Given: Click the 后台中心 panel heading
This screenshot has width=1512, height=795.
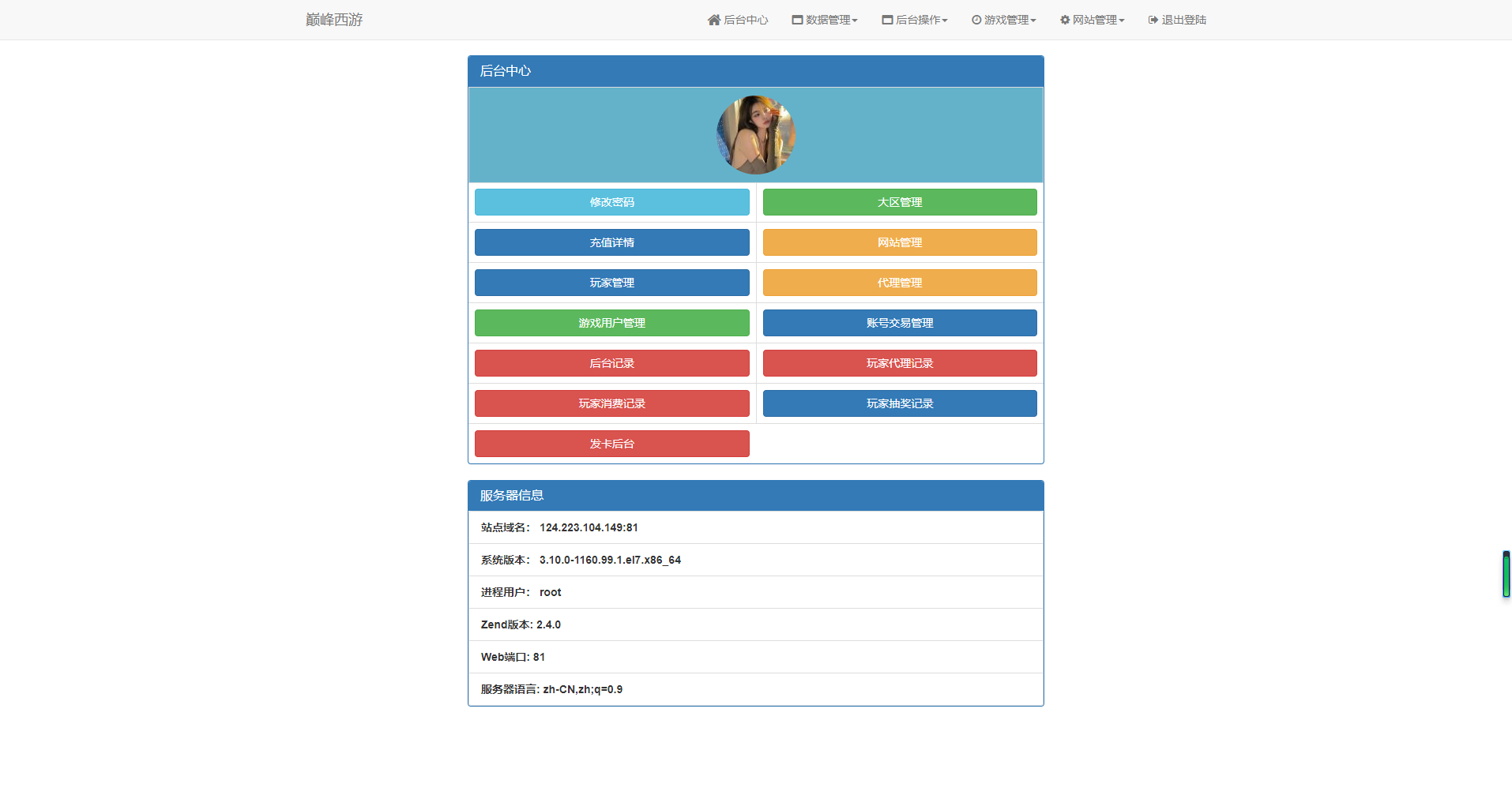Looking at the screenshot, I should click(x=756, y=71).
